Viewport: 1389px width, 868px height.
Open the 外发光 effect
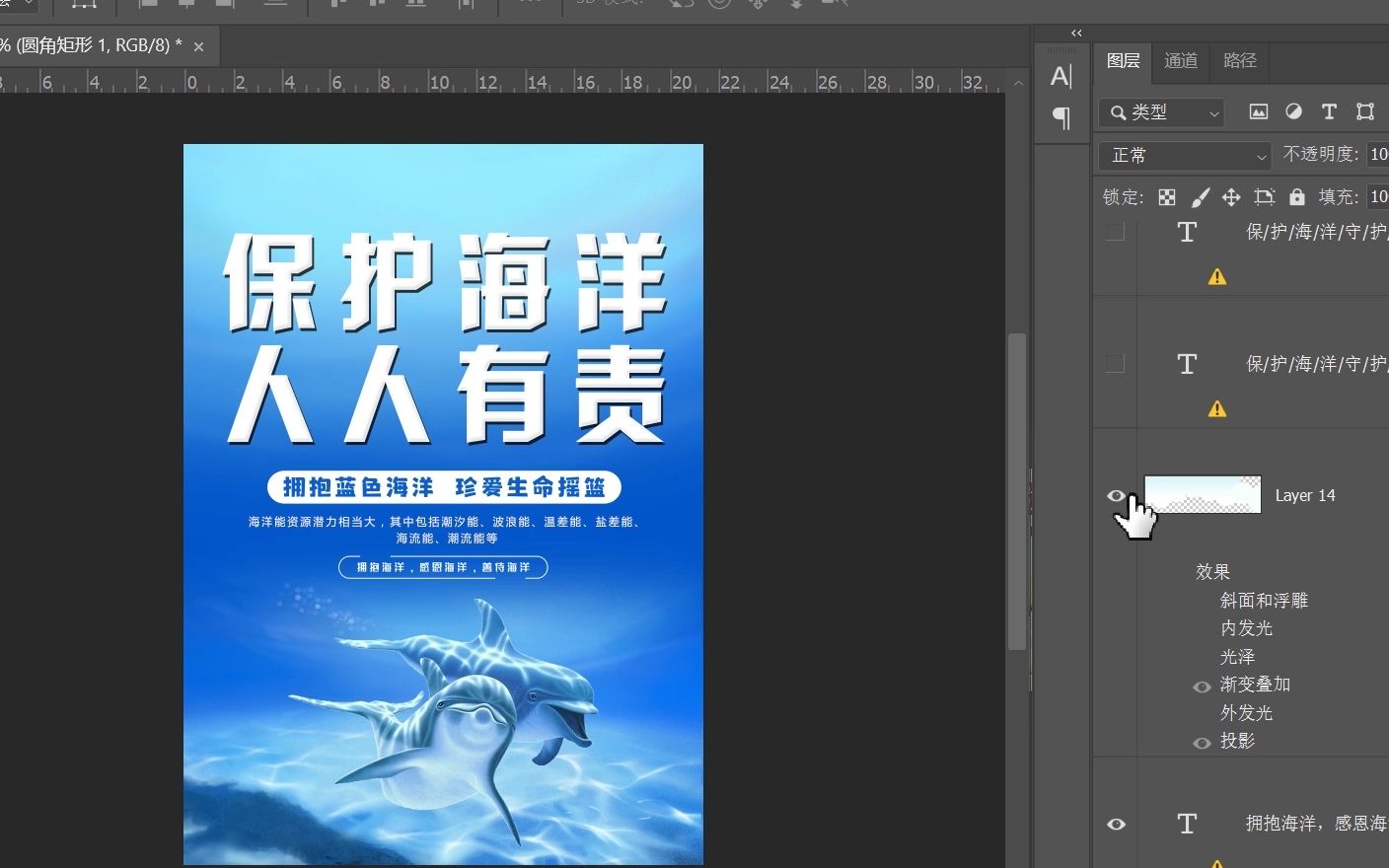click(1246, 713)
